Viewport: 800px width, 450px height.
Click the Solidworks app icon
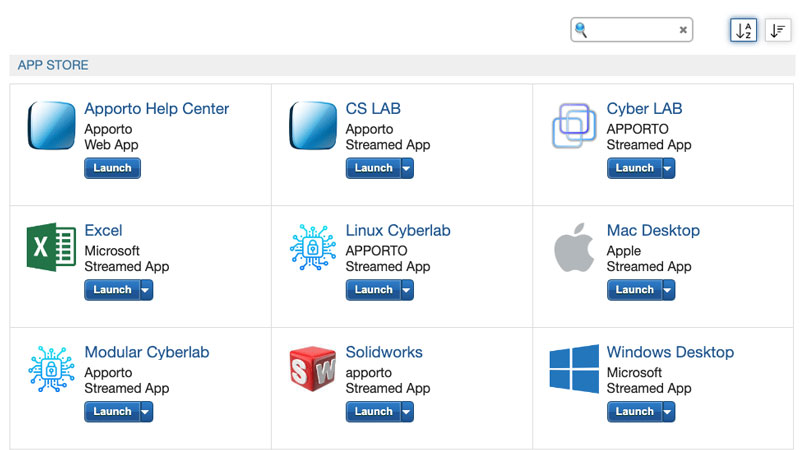tap(312, 369)
